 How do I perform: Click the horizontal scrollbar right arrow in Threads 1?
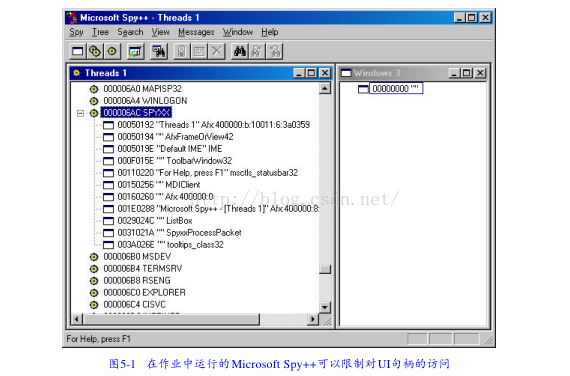[x=313, y=319]
